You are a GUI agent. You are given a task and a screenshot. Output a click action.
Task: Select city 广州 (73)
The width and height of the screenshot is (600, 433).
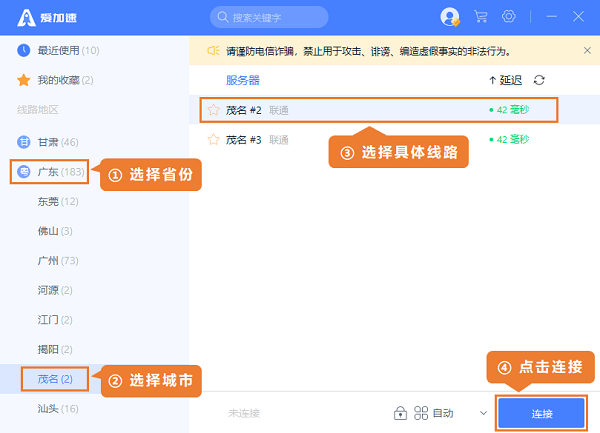point(58,261)
